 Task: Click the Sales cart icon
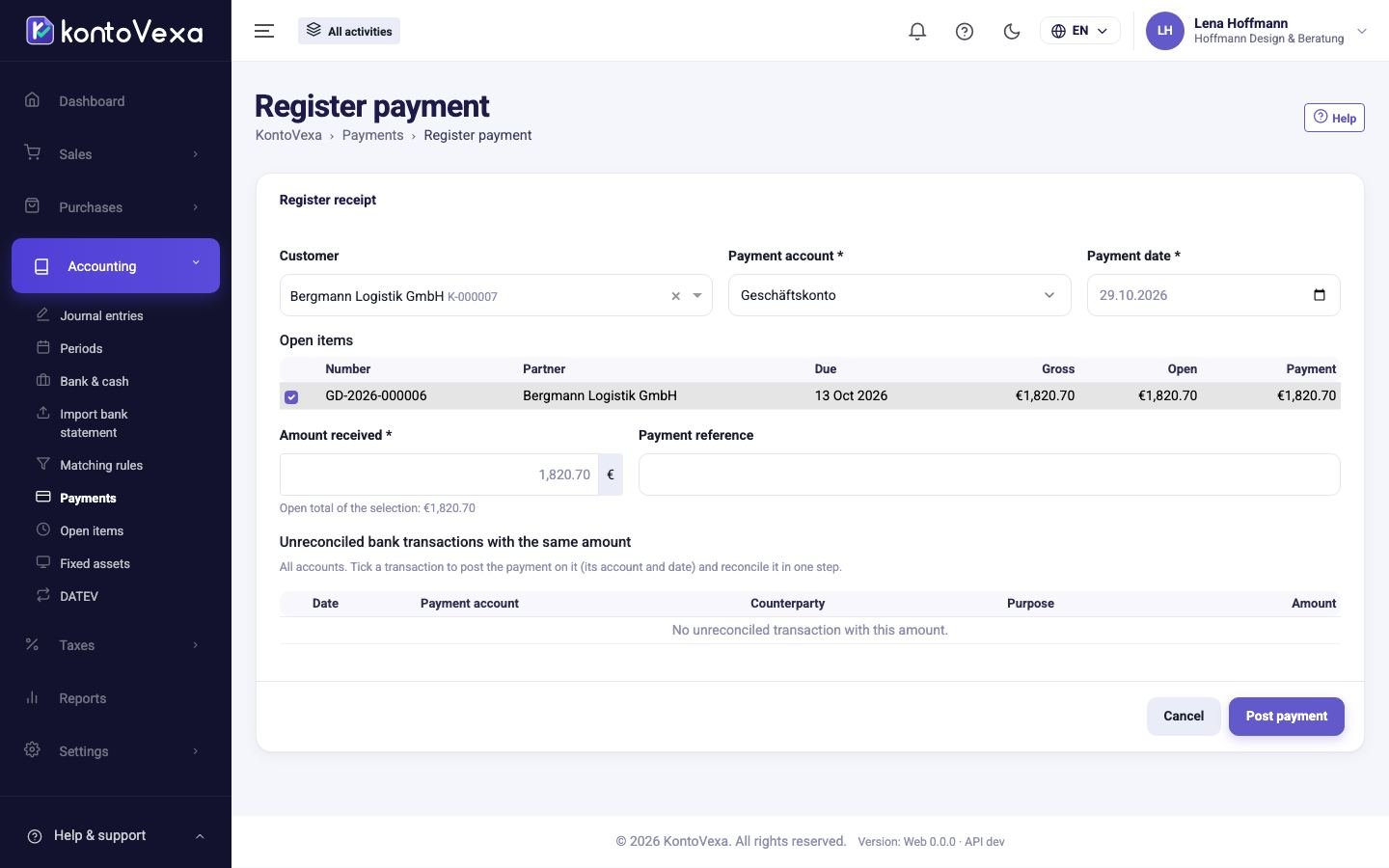[32, 153]
